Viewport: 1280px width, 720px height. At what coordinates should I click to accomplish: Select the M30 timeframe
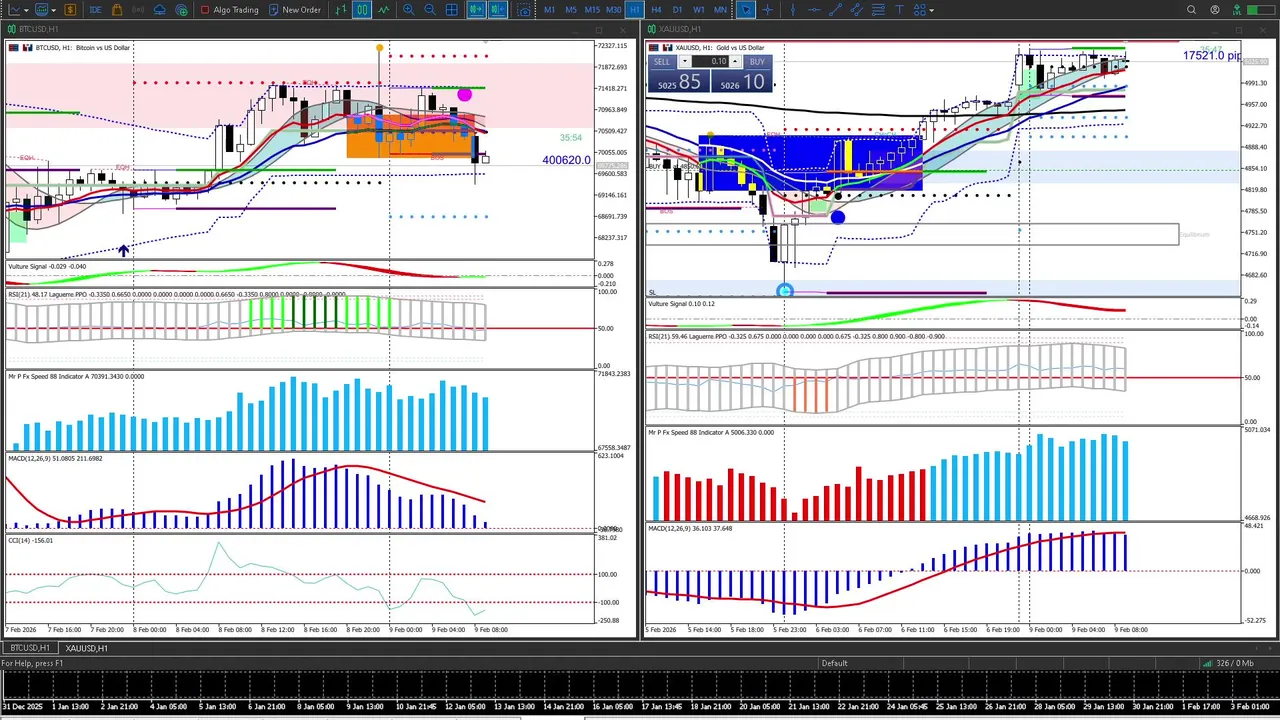point(614,10)
